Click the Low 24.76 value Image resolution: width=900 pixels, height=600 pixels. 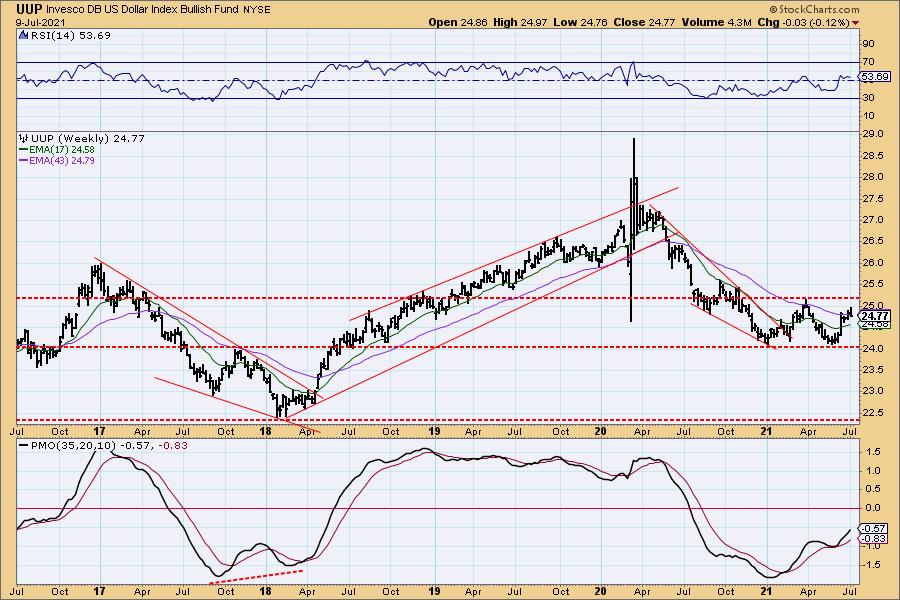click(x=580, y=22)
